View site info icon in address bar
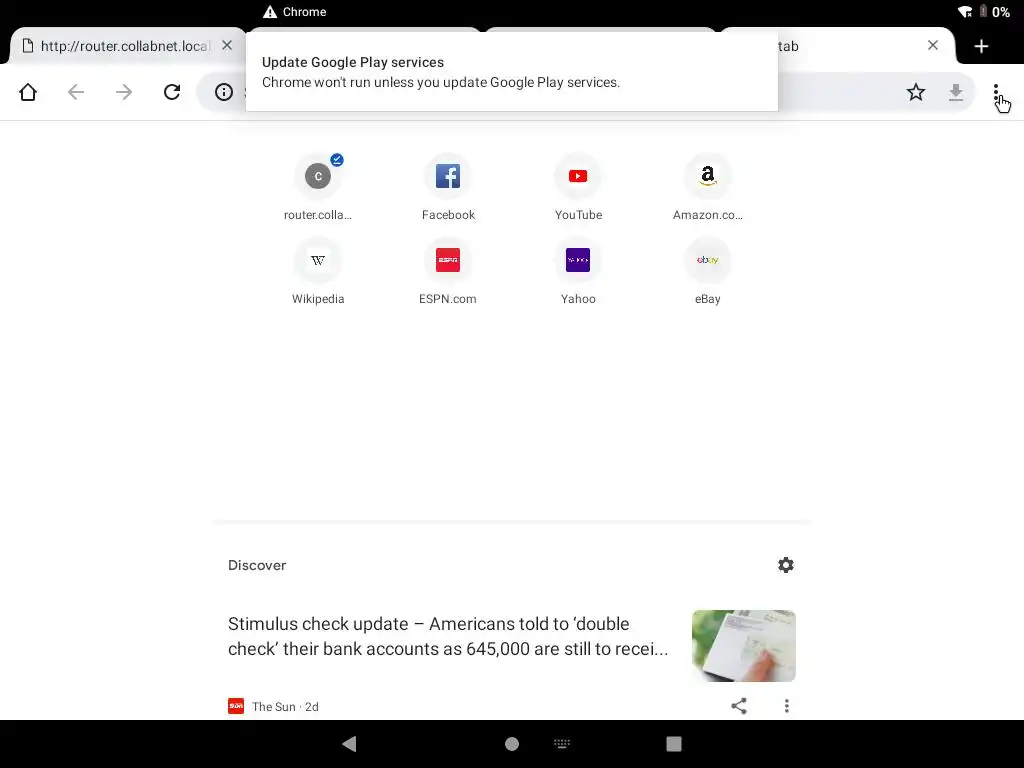Viewport: 1024px width, 768px height. (x=224, y=92)
